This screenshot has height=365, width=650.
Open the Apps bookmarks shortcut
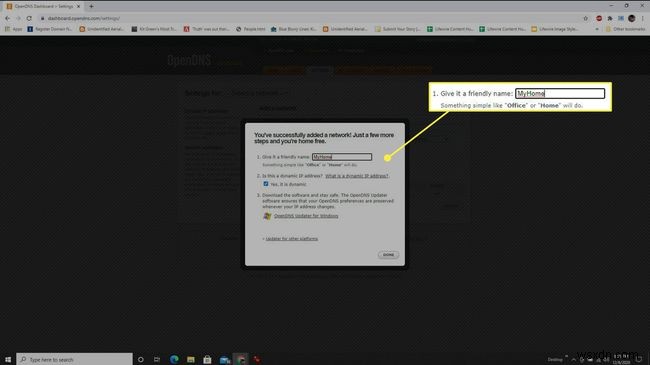click(x=14, y=29)
